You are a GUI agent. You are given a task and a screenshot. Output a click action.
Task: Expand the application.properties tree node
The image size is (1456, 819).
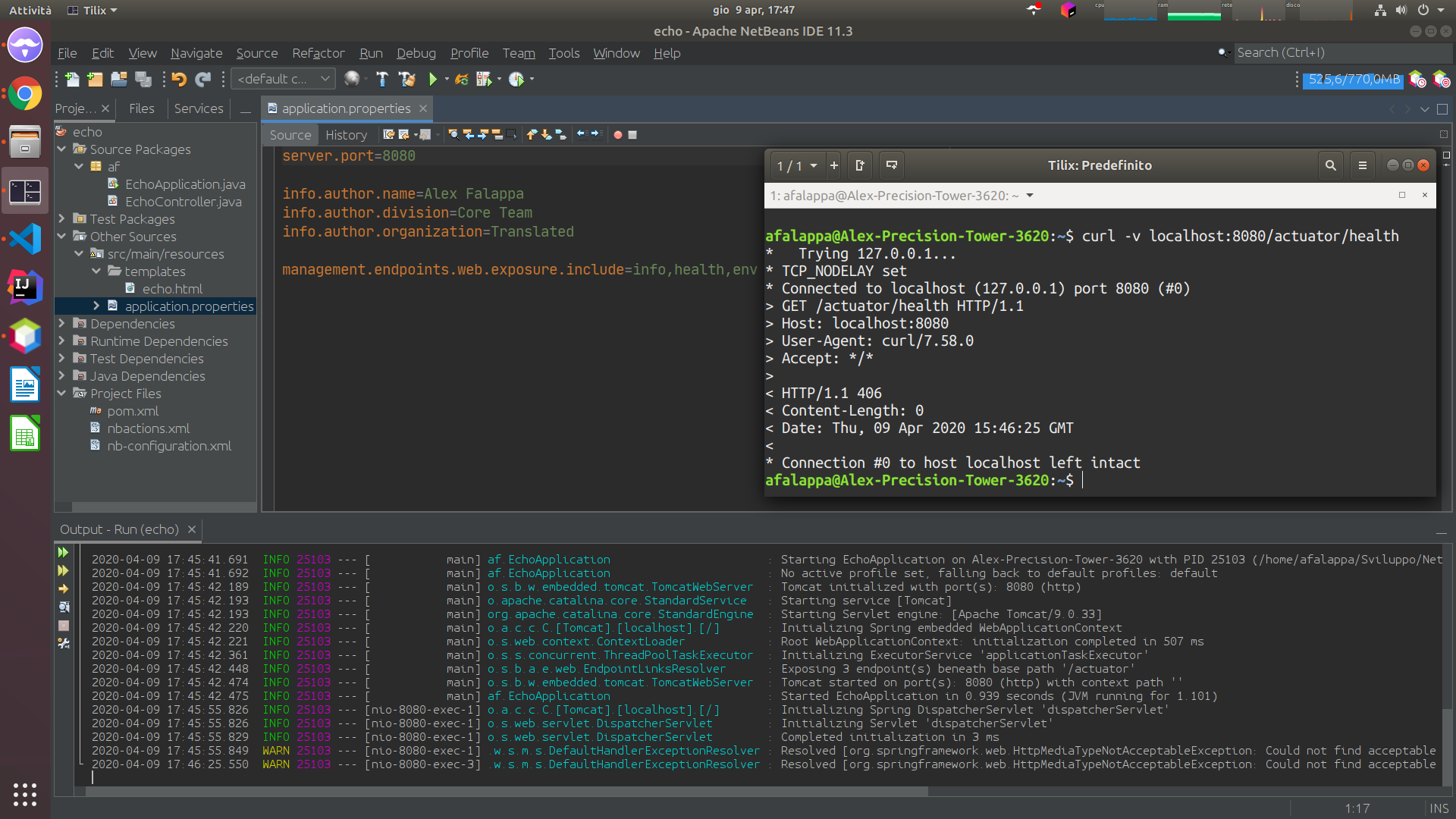tap(96, 306)
